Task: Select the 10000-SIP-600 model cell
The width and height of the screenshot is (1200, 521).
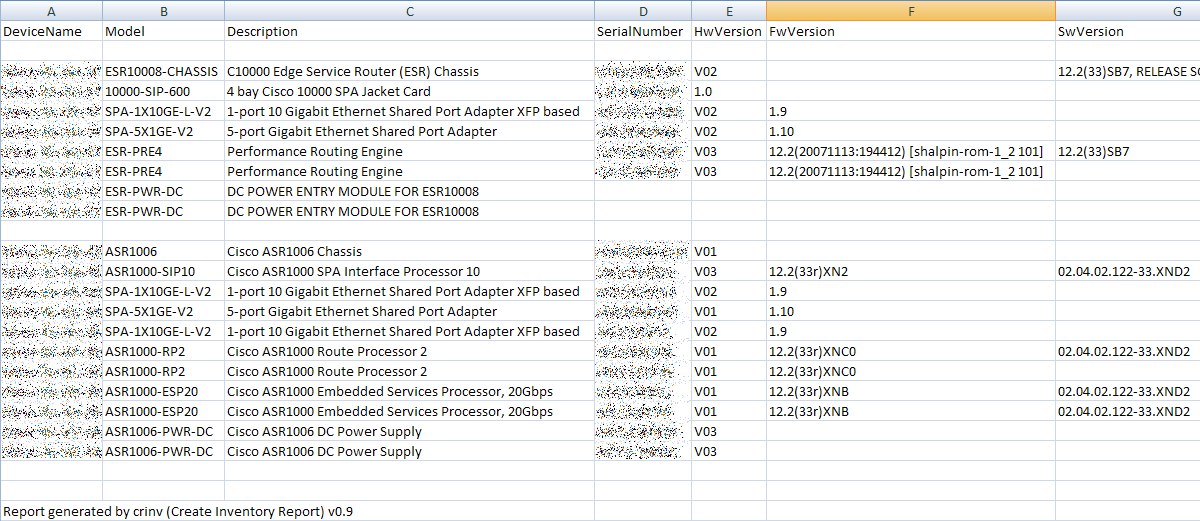Action: click(163, 91)
